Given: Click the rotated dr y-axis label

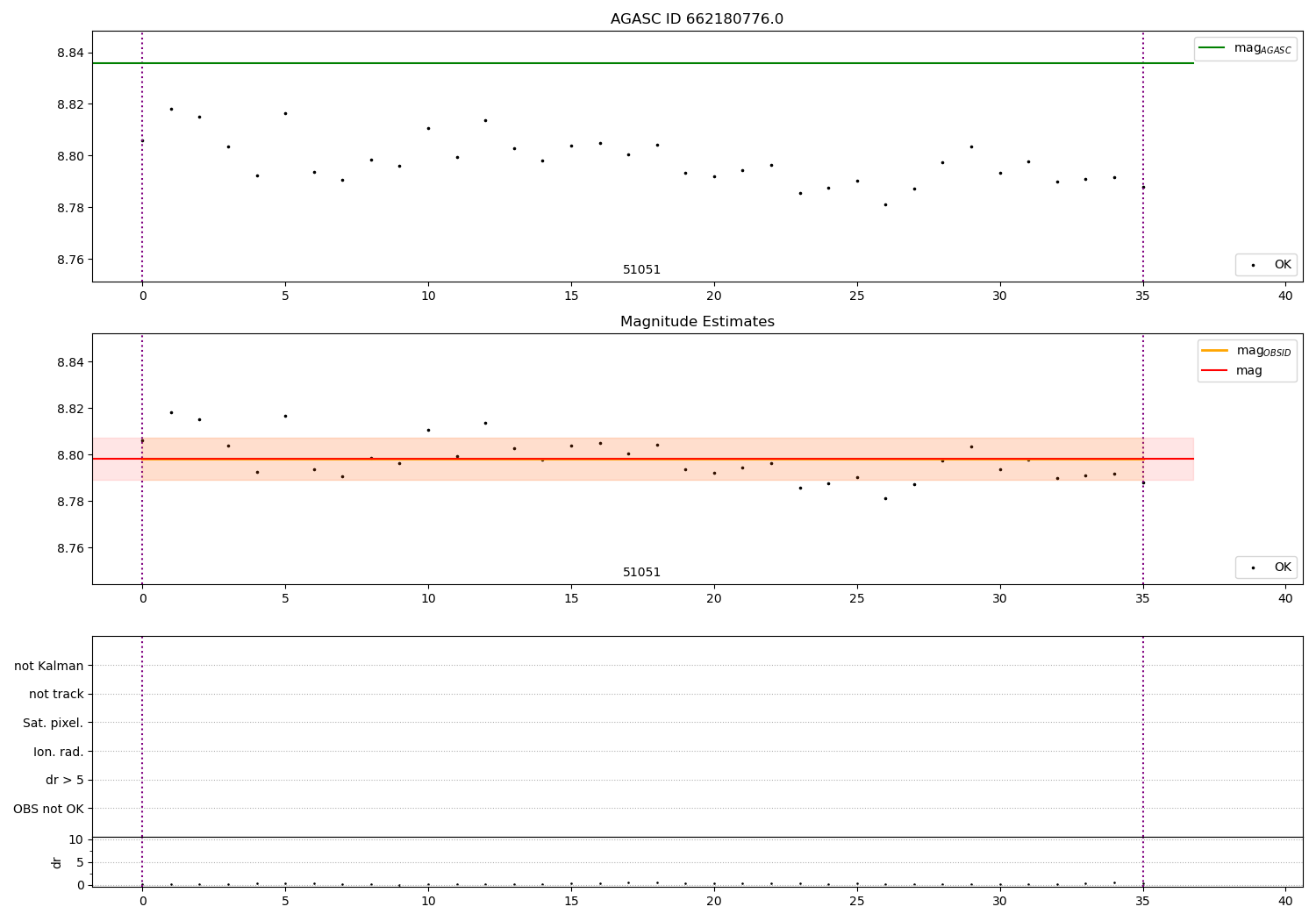Looking at the screenshot, I should pyautogui.click(x=57, y=862).
